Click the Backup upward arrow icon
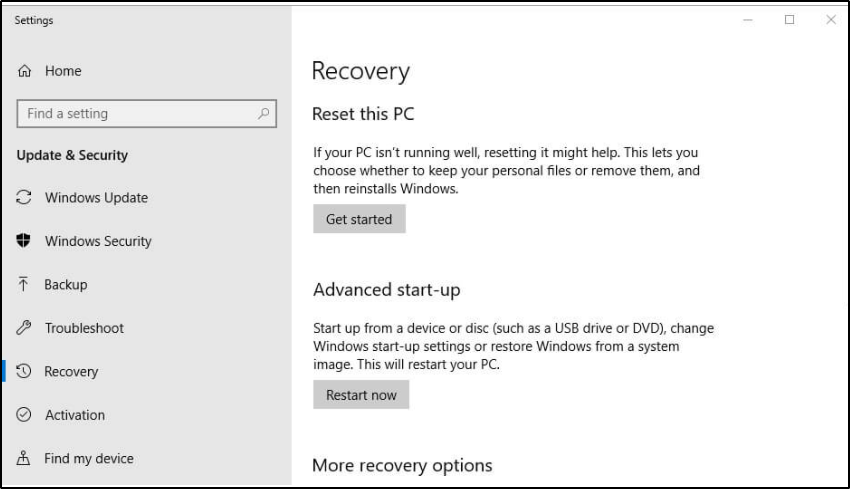Screen dimensions: 850x489 [x=25, y=285]
